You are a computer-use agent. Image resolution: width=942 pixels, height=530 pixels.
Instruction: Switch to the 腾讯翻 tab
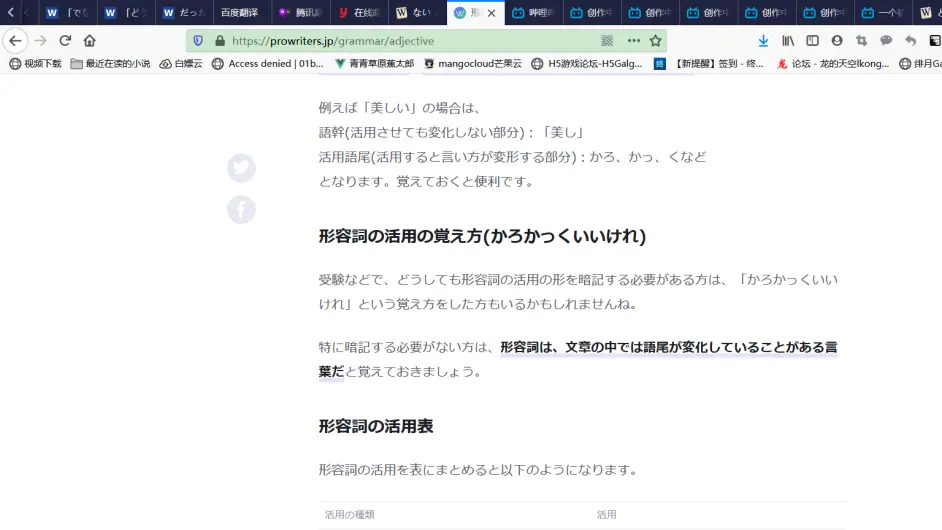[301, 13]
